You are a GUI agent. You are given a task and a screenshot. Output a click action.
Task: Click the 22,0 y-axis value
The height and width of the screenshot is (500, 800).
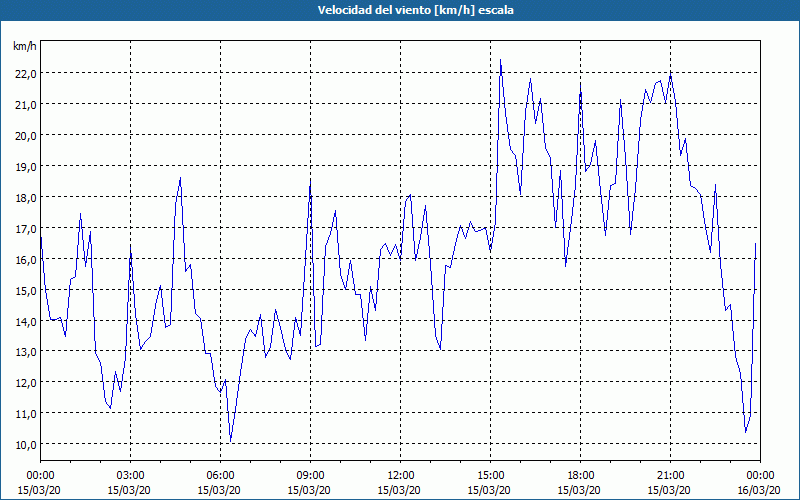pos(27,74)
